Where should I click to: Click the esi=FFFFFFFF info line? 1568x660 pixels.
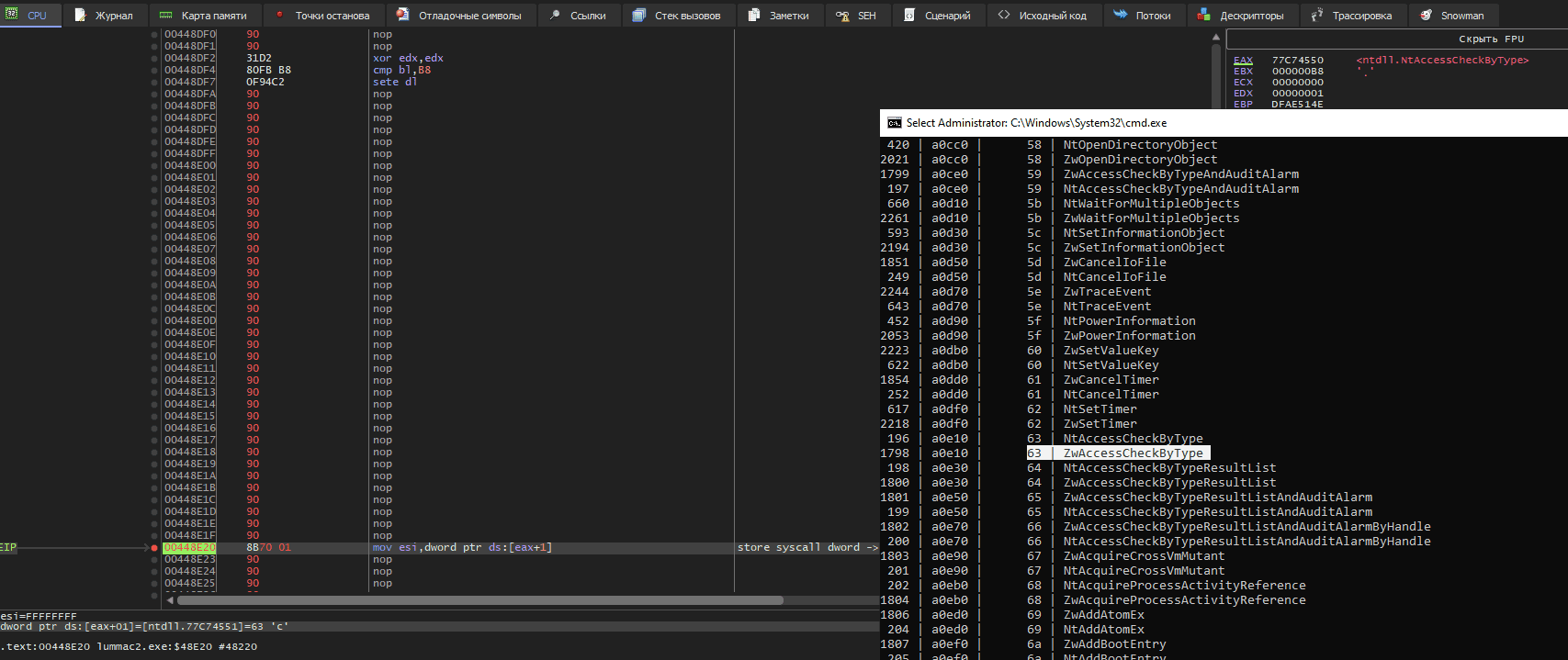(x=39, y=616)
